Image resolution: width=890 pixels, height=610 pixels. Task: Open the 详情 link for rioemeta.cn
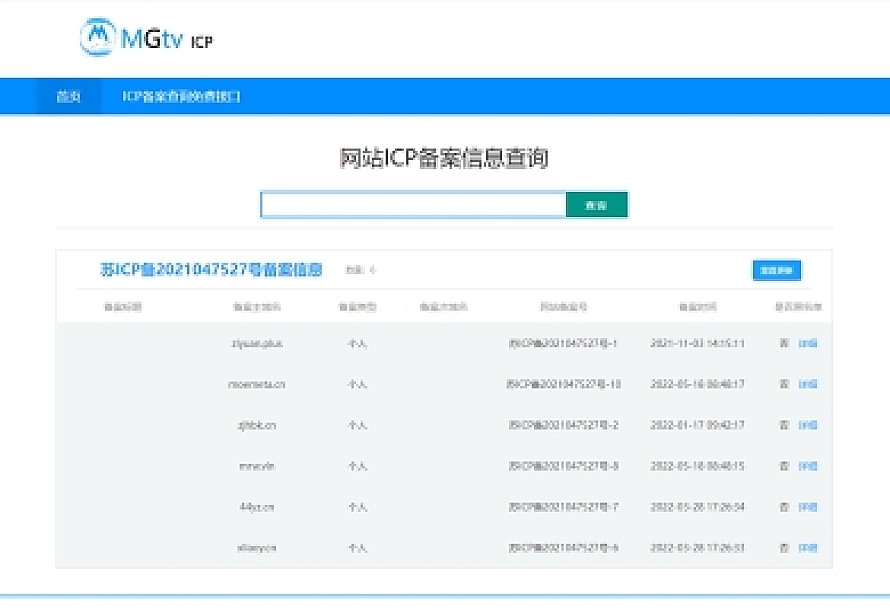(x=806, y=382)
